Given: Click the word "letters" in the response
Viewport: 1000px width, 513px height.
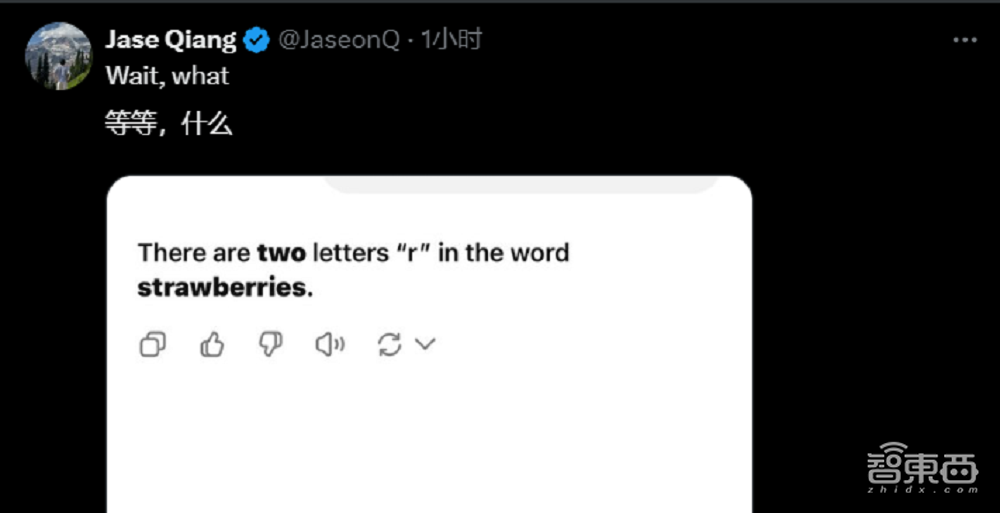Looking at the screenshot, I should [x=350, y=253].
